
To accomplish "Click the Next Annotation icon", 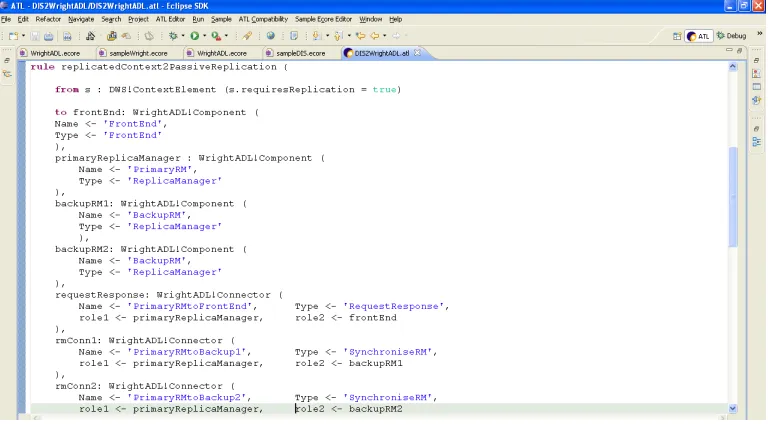I will pos(316,36).
